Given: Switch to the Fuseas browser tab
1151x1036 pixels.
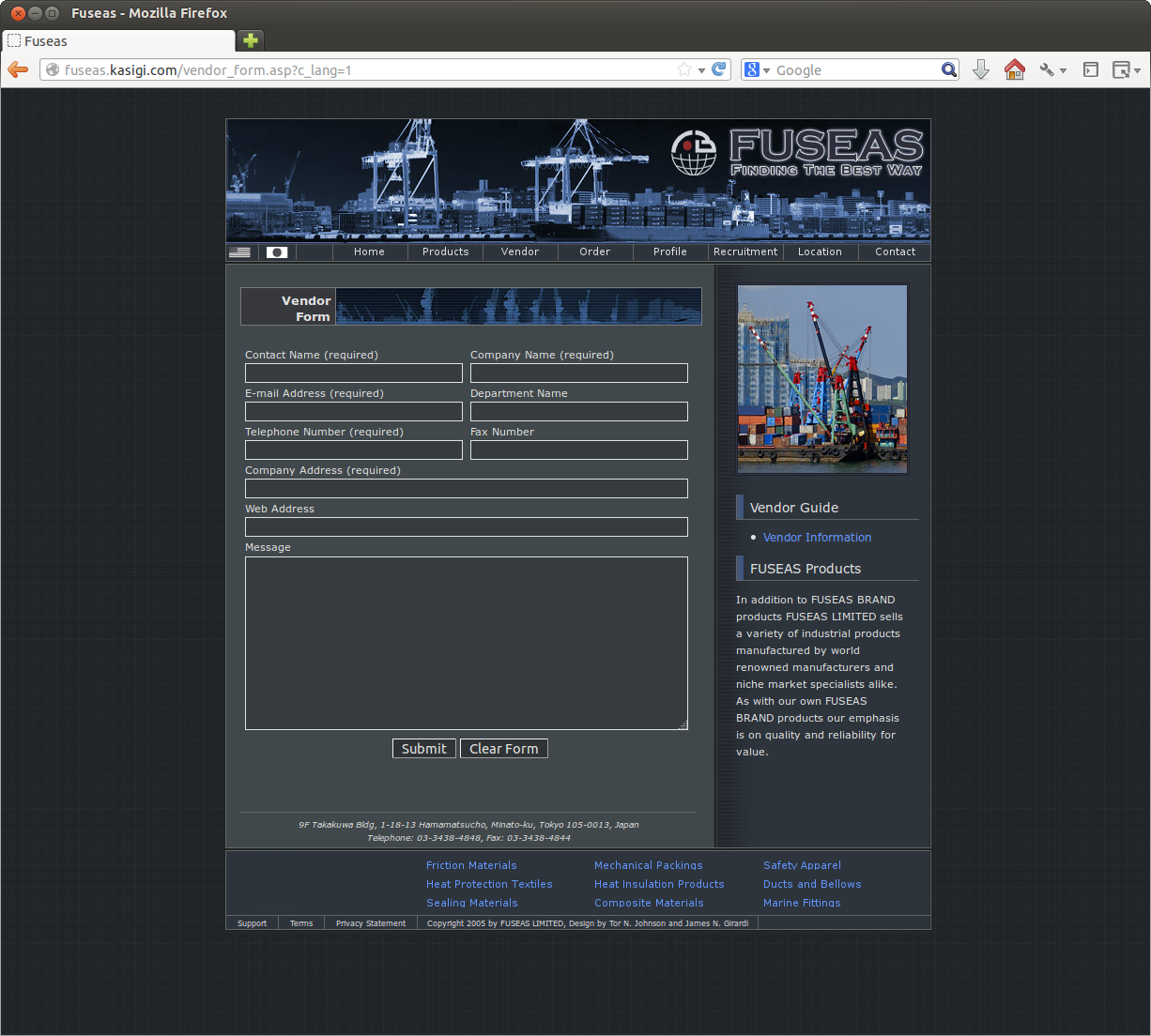Looking at the screenshot, I should [x=117, y=41].
